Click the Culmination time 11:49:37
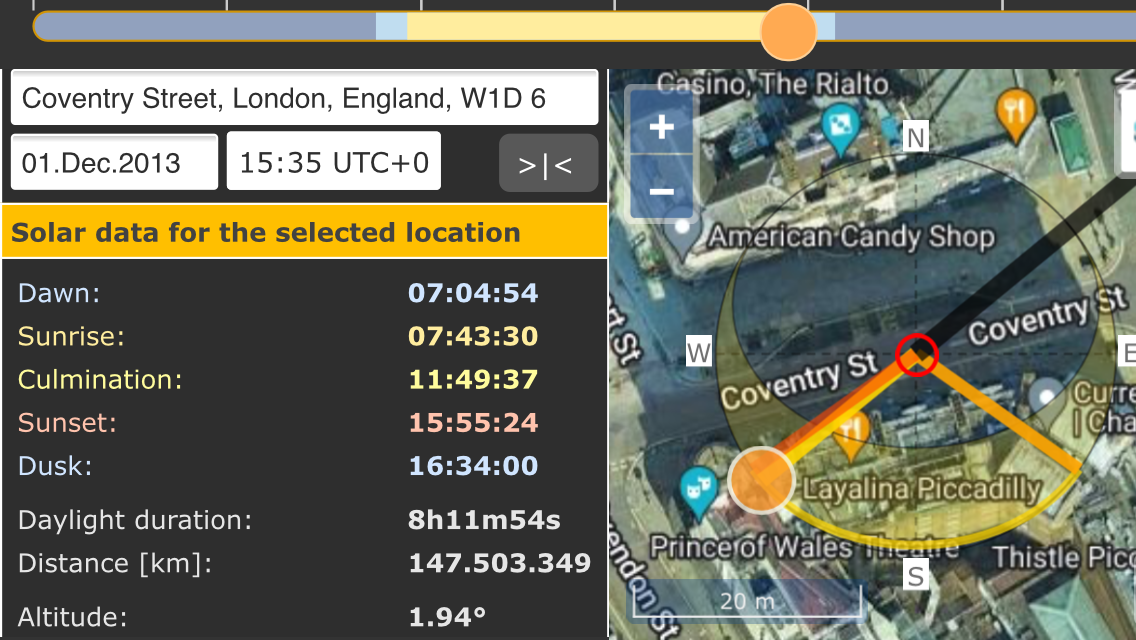The image size is (1136, 640). (472, 379)
